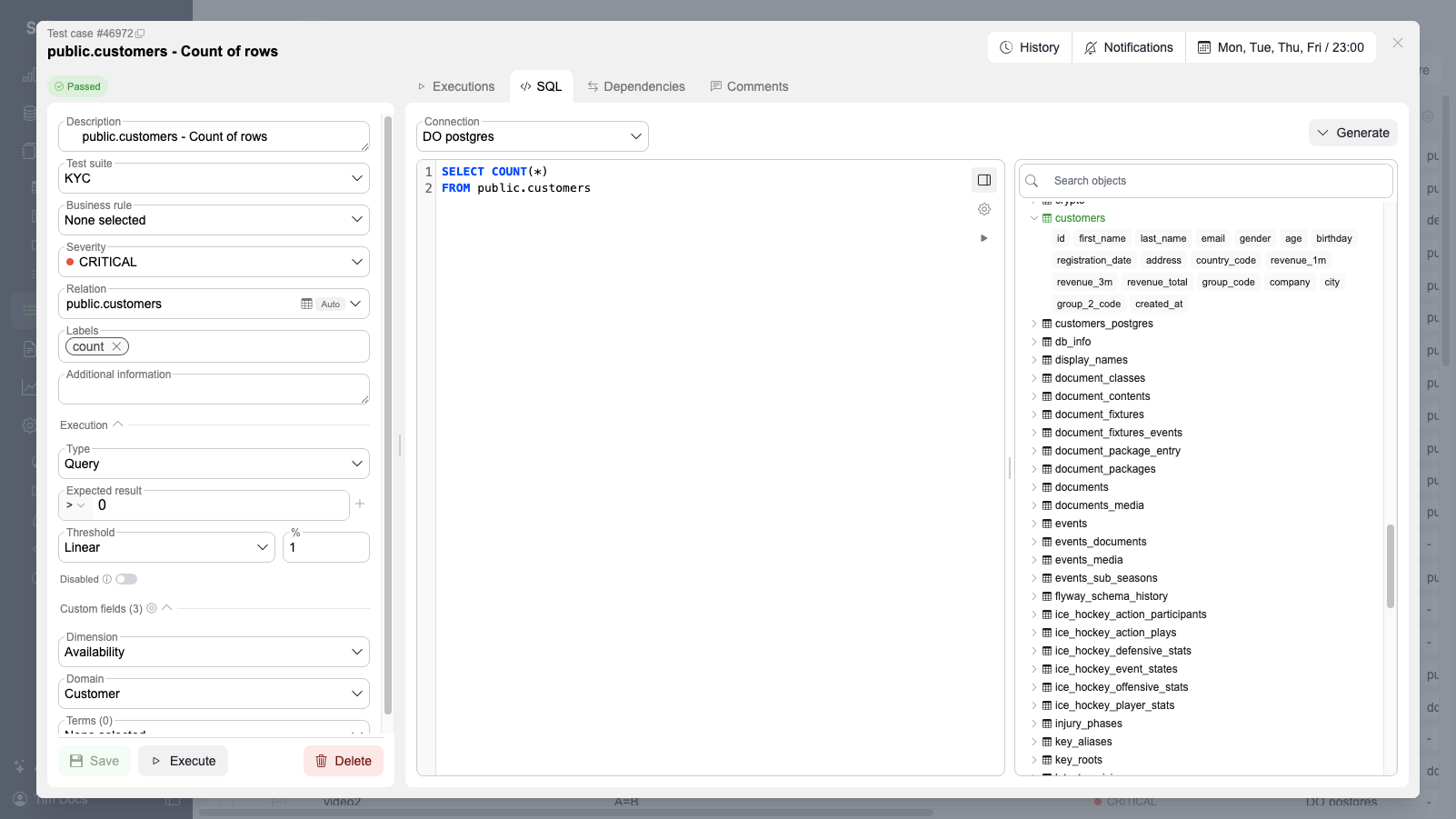Open the Test suite KYC dropdown
The height and width of the screenshot is (819, 1456).
(214, 178)
